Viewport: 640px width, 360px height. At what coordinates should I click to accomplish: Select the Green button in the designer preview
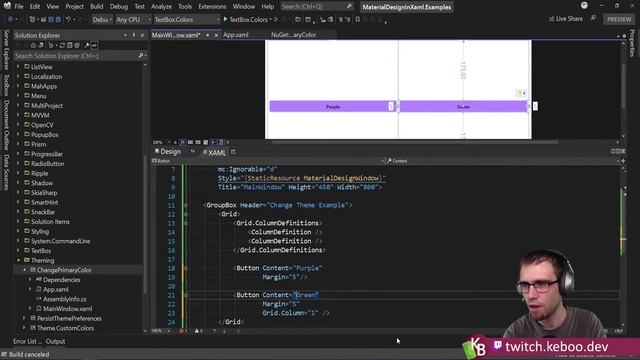[463, 107]
